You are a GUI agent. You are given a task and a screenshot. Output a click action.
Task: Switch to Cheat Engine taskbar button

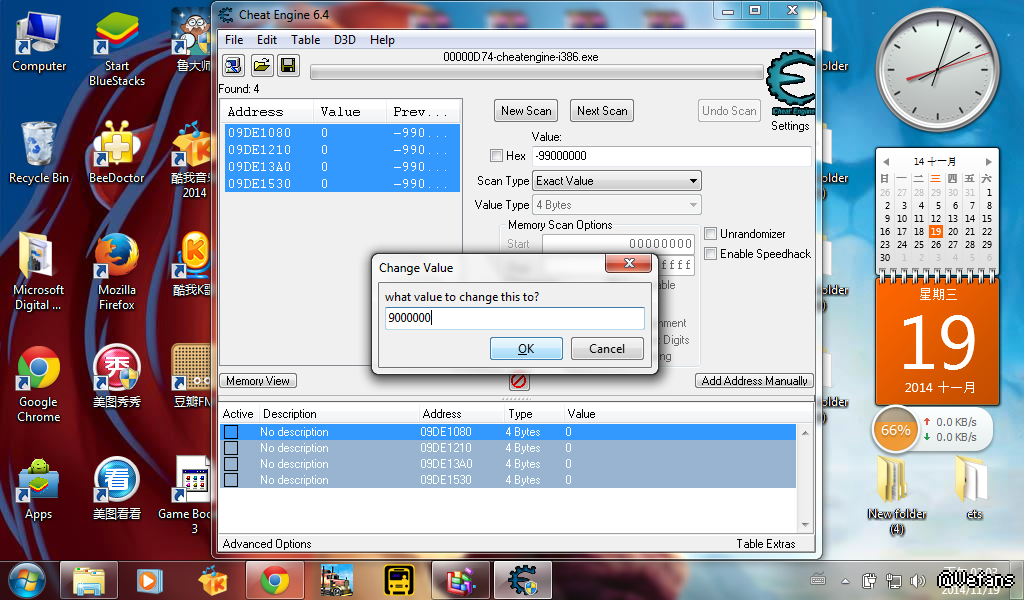tap(522, 580)
